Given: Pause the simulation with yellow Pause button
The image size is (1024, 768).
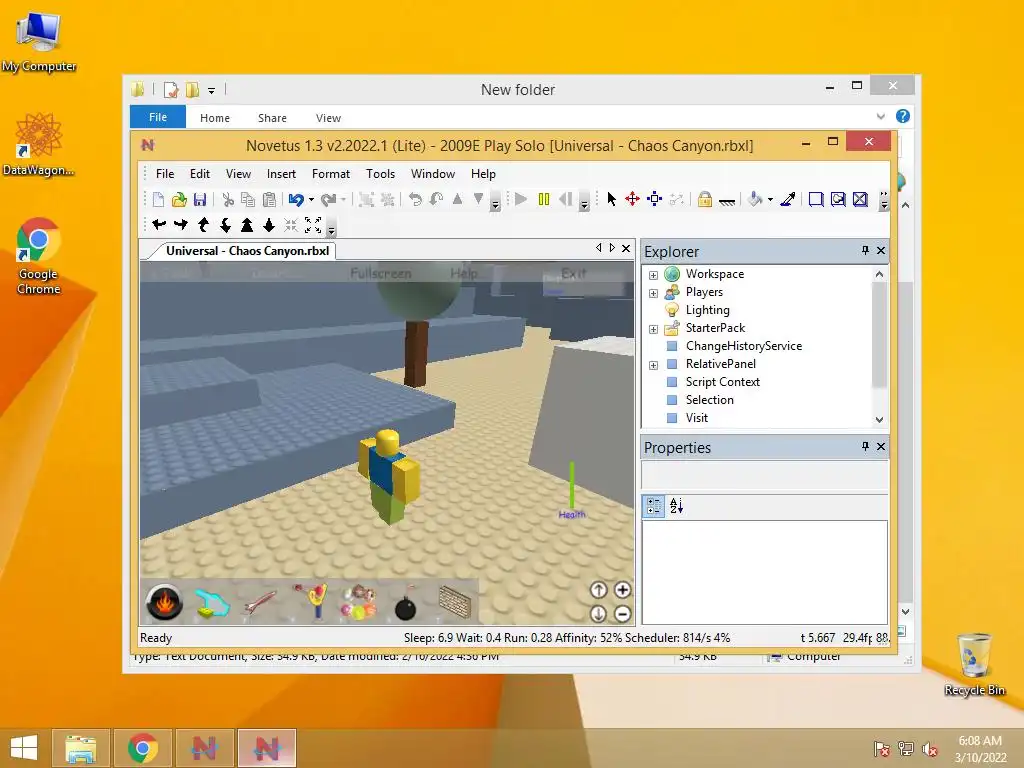Looking at the screenshot, I should [x=543, y=199].
